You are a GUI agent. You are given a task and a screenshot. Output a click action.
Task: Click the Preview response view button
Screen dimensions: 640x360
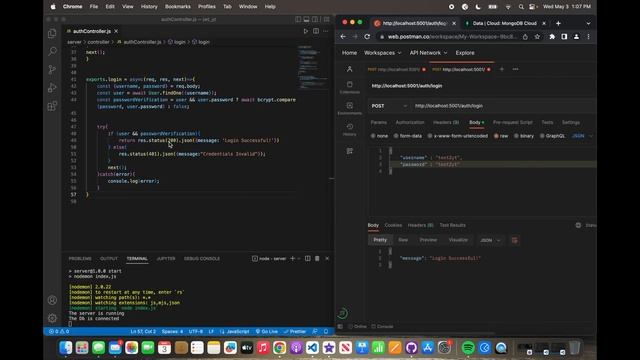(x=428, y=240)
